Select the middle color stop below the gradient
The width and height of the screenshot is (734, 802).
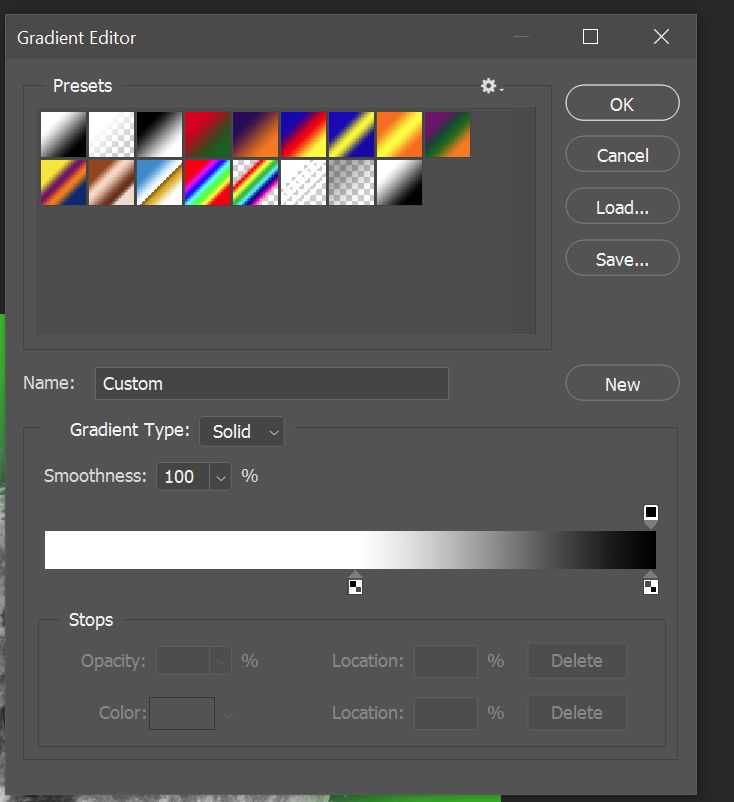(355, 583)
